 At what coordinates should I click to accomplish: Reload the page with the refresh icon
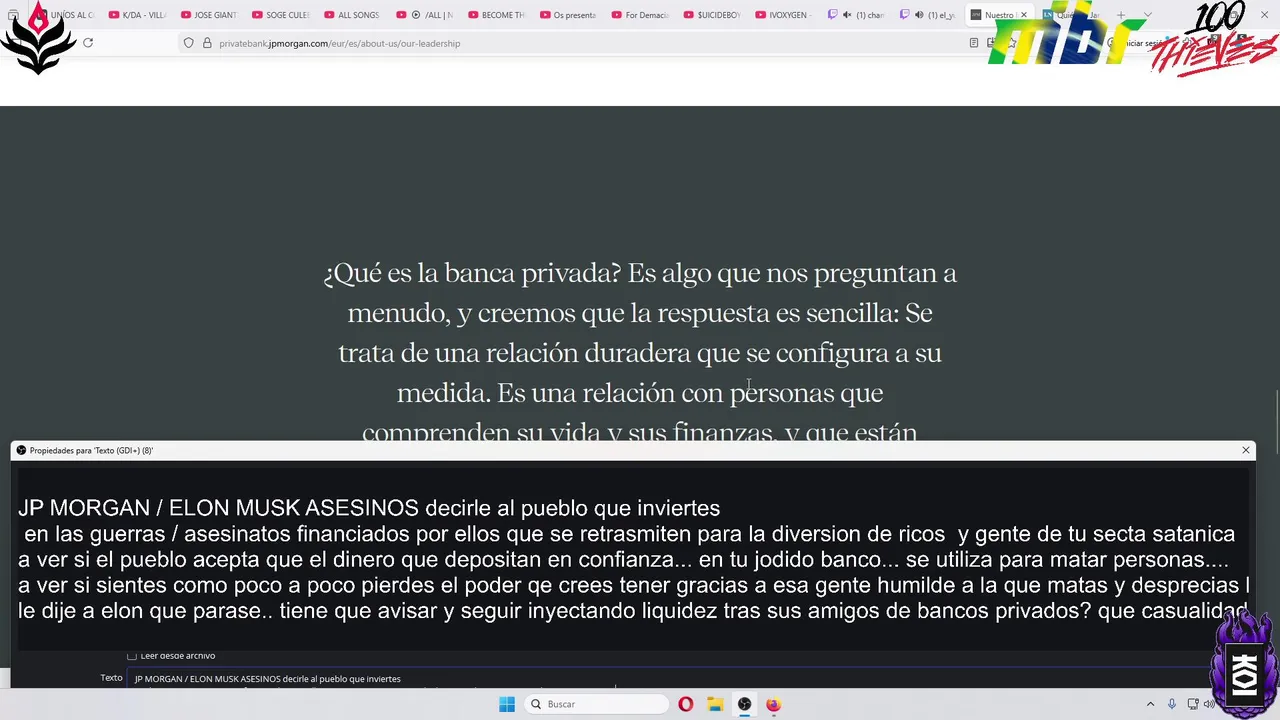pyautogui.click(x=88, y=43)
